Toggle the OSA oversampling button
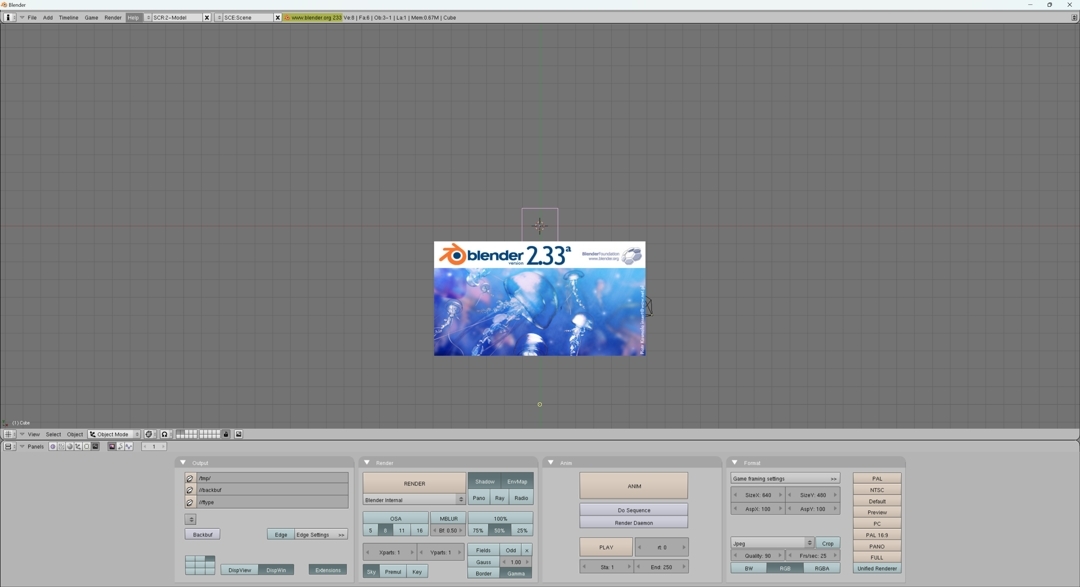This screenshot has height=587, width=1080. tap(395, 518)
